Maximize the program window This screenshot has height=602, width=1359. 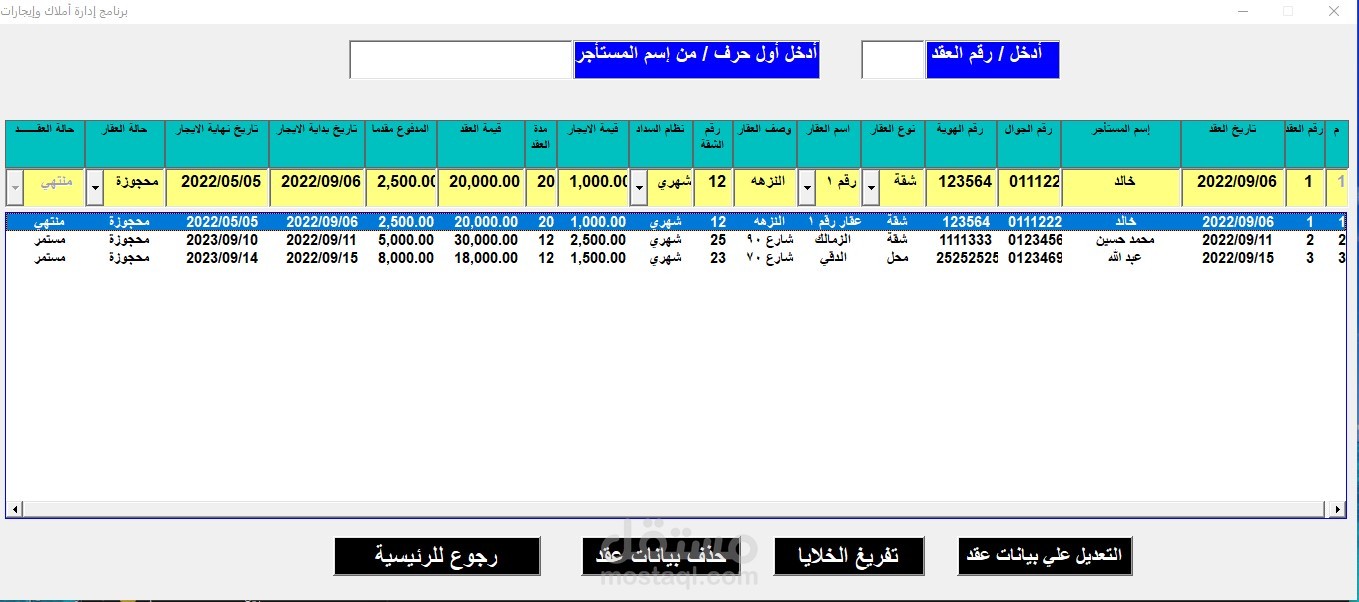(1288, 11)
